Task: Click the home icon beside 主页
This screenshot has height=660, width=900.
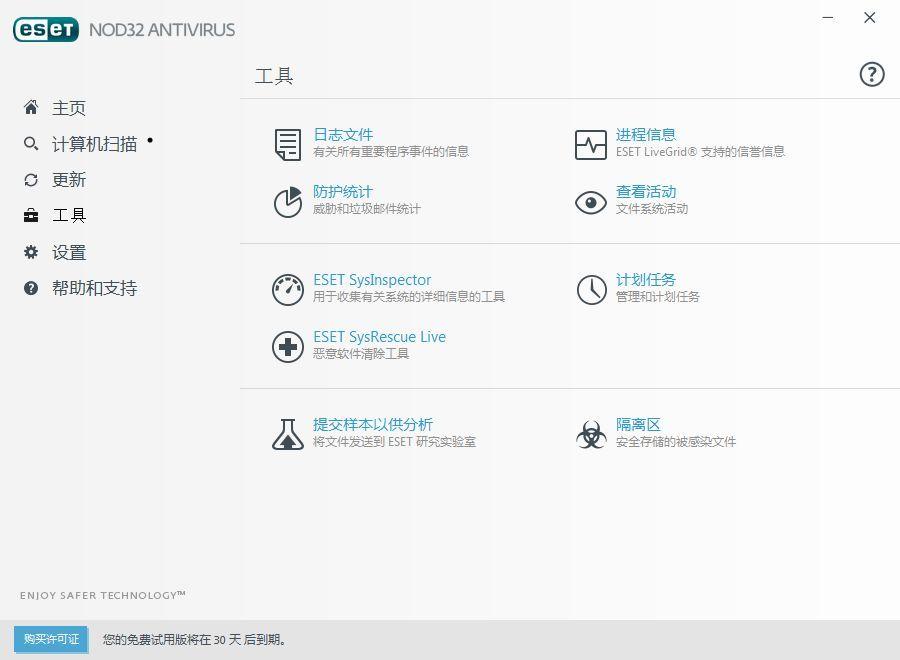Action: click(x=31, y=107)
